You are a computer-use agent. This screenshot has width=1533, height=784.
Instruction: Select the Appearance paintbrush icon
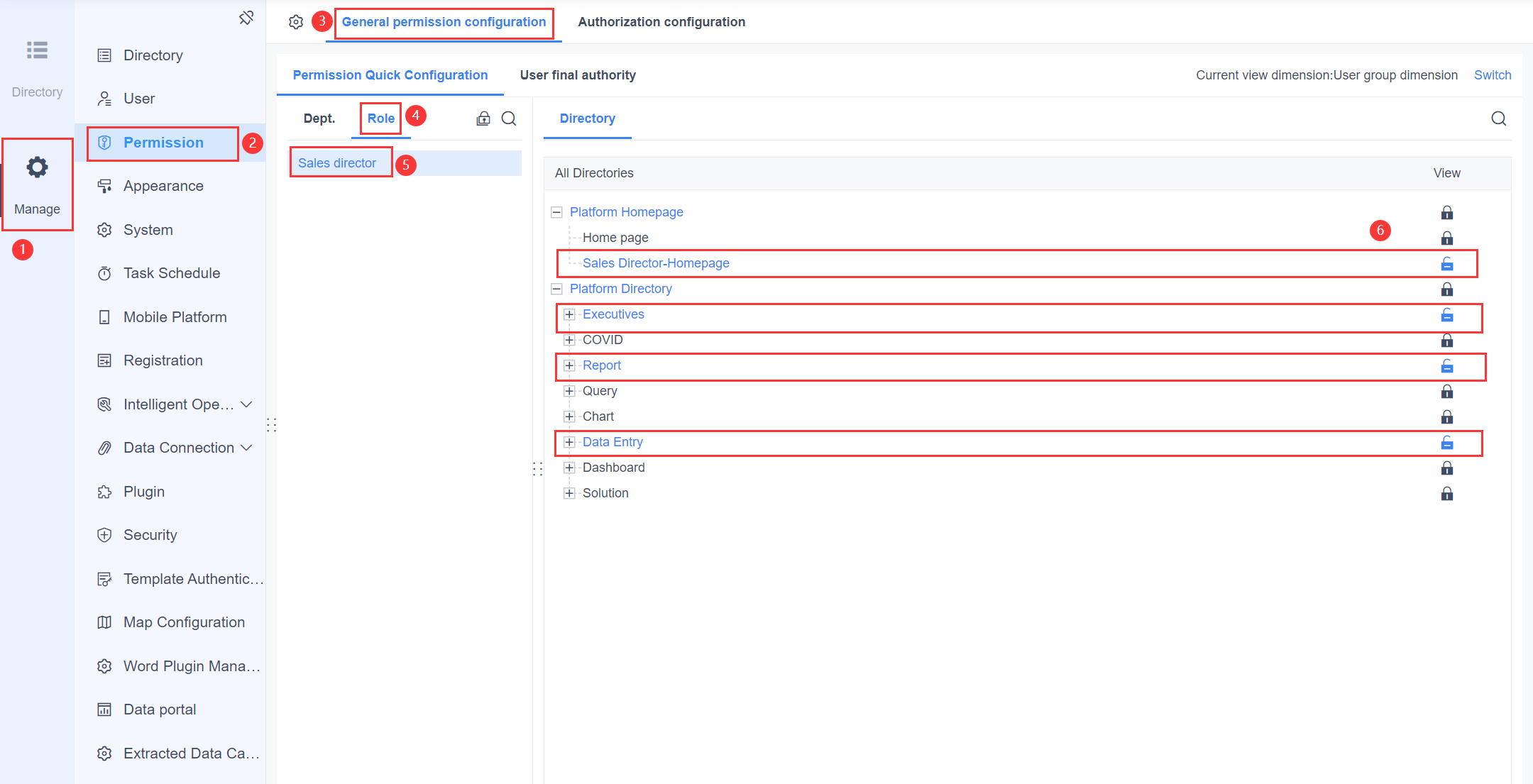[x=104, y=185]
